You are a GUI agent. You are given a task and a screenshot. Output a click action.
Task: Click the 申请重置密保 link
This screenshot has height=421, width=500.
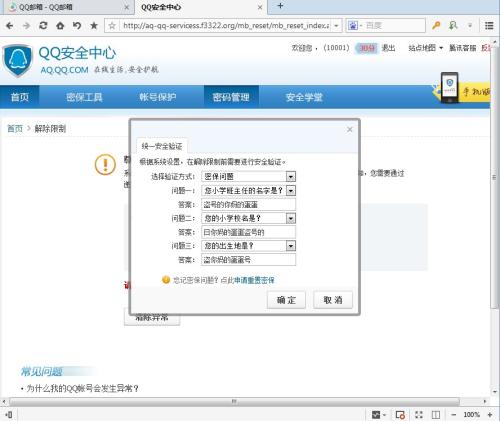tap(254, 280)
